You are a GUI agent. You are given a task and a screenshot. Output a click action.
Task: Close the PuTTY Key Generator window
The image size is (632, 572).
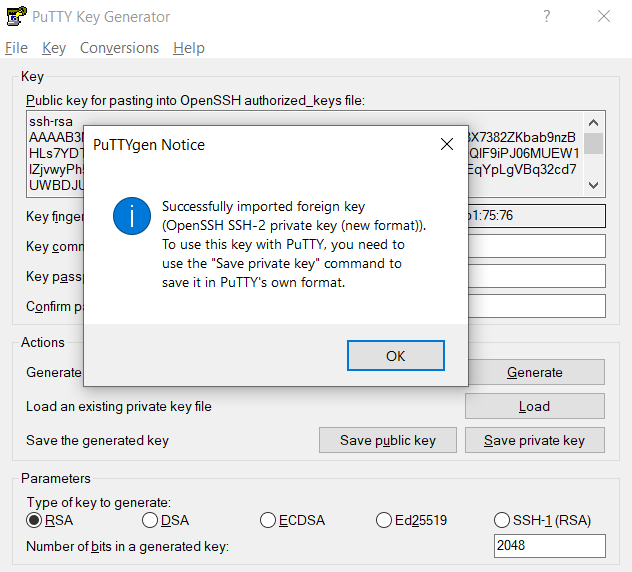[x=604, y=16]
